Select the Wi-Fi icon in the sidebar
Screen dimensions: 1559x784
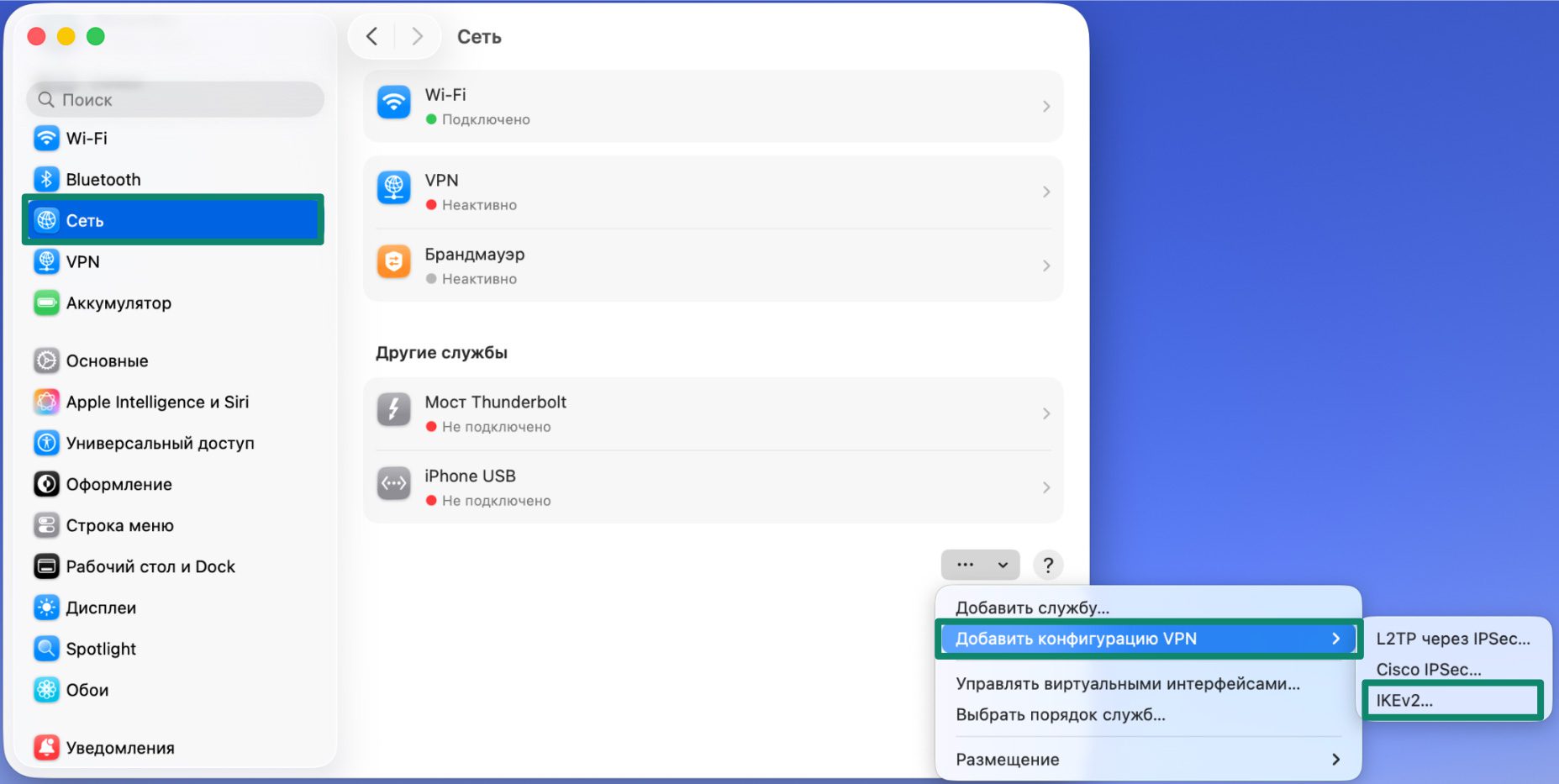[46, 138]
